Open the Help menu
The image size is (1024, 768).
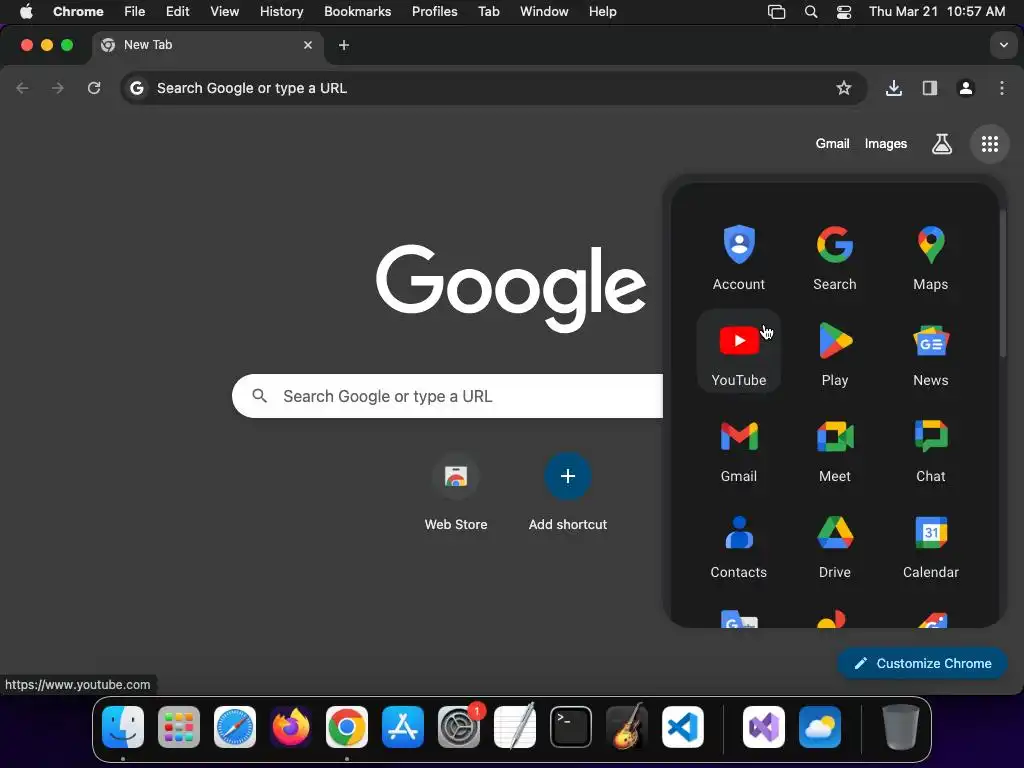point(602,11)
